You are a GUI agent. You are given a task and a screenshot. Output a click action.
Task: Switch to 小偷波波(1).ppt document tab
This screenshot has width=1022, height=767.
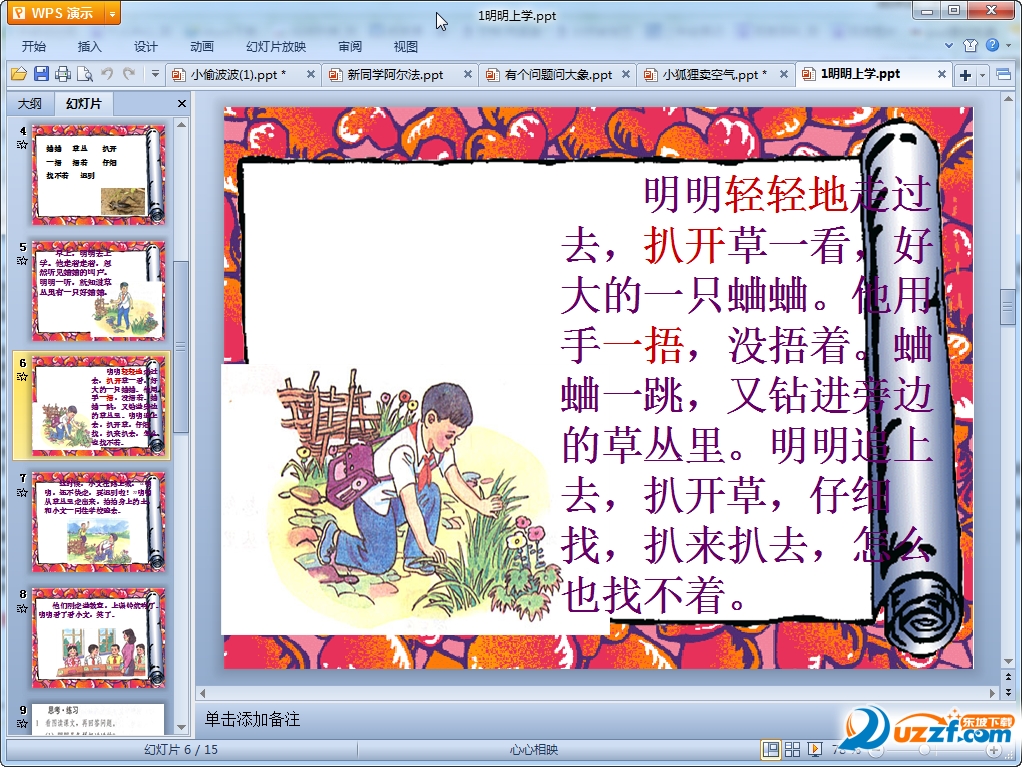tap(237, 75)
